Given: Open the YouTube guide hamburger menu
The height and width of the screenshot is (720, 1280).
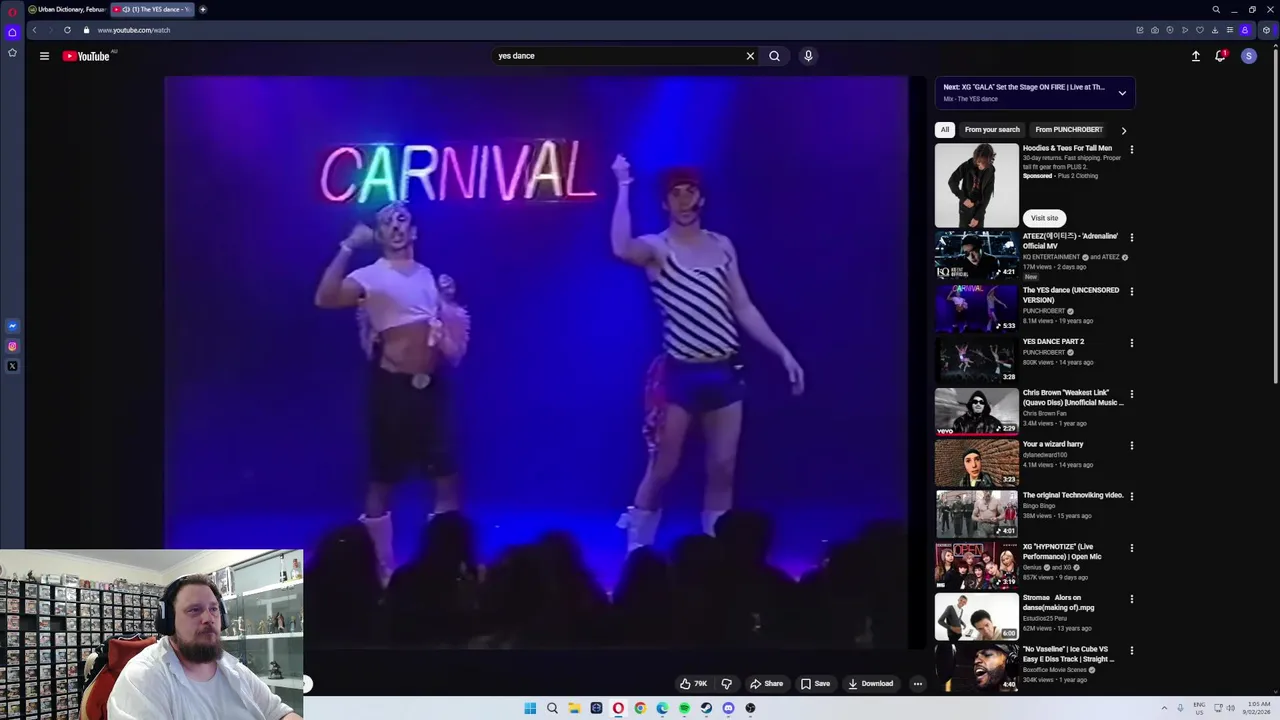Looking at the screenshot, I should click(44, 56).
